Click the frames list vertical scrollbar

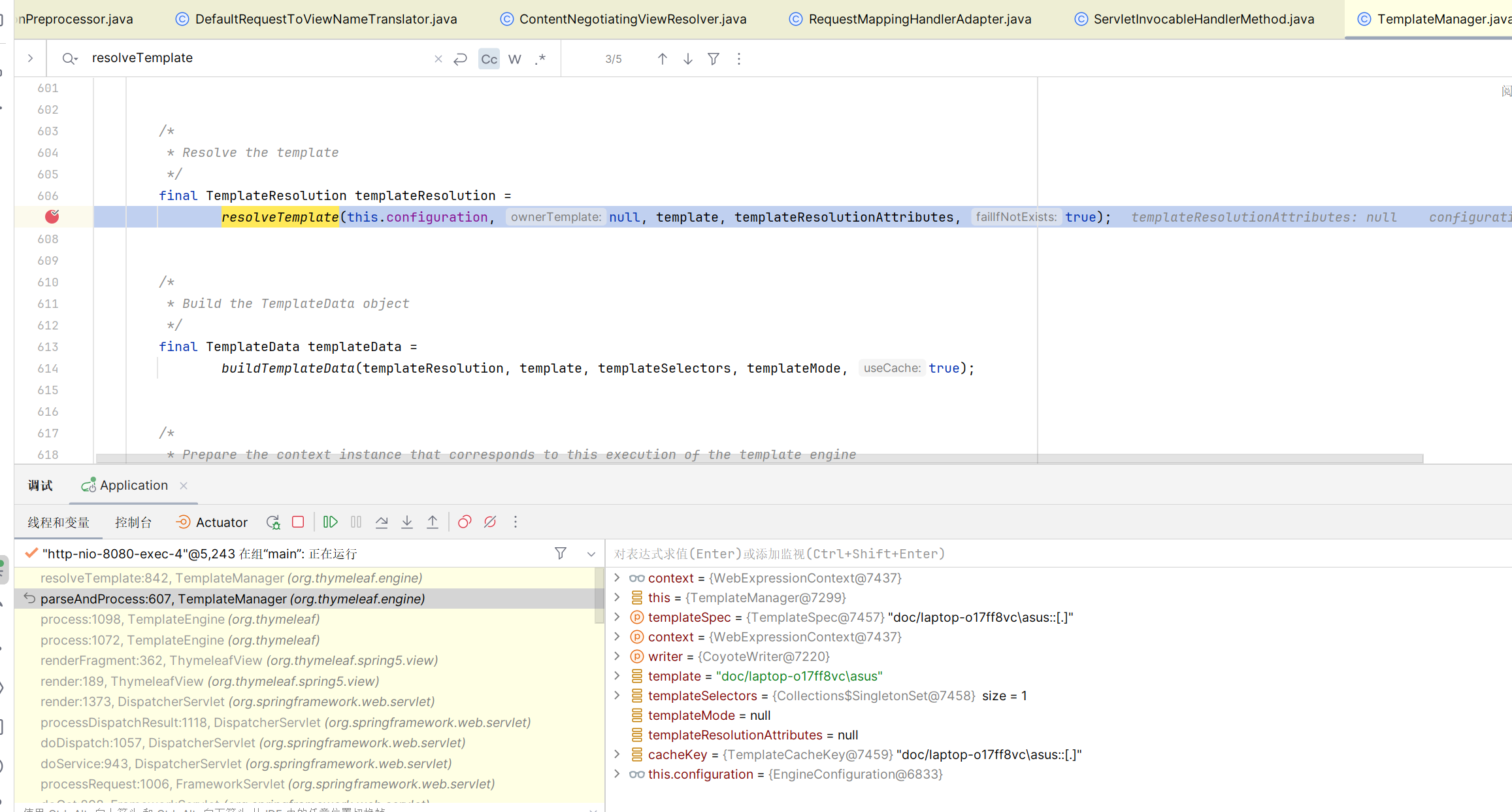click(599, 596)
